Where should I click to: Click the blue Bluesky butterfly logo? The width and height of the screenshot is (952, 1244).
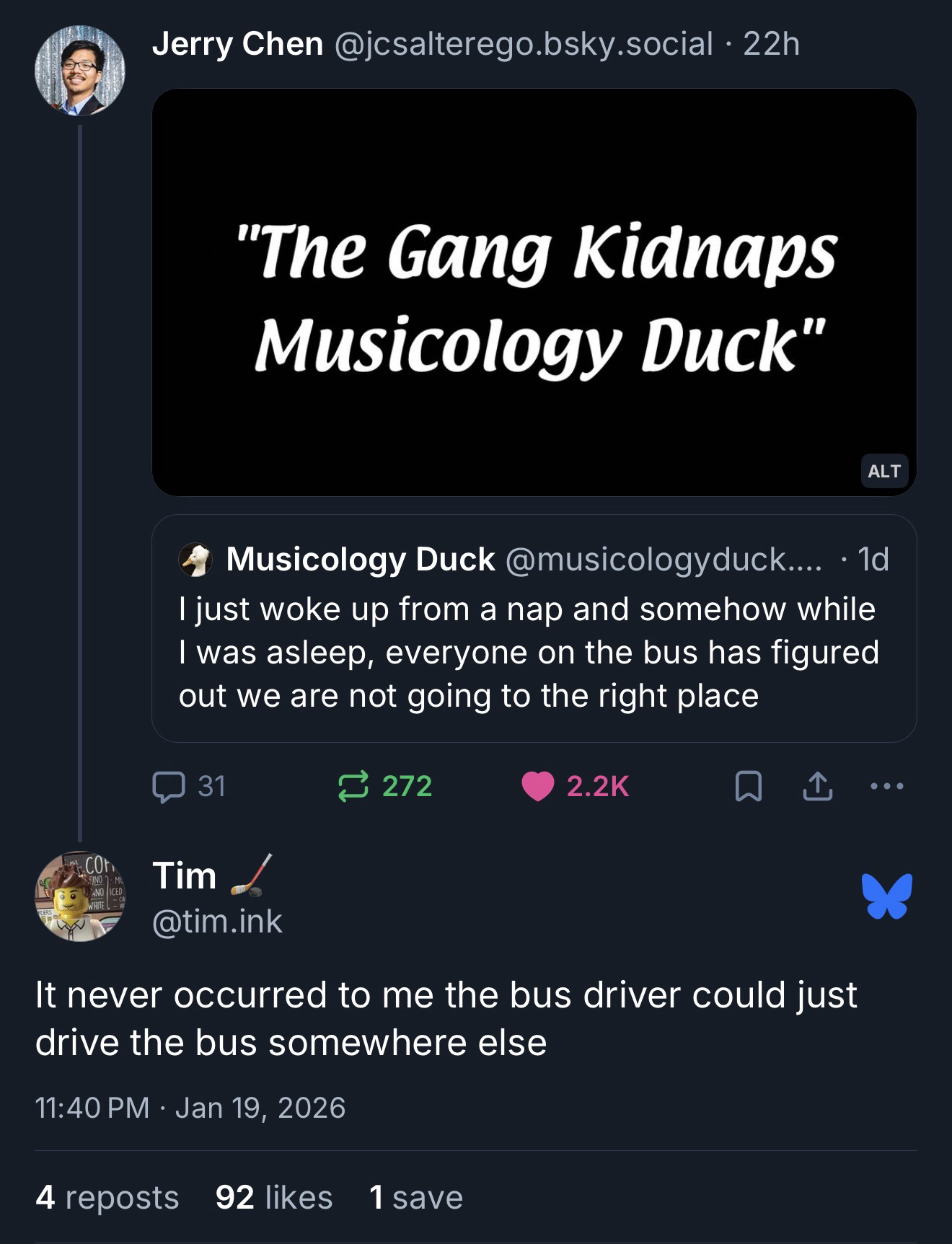pos(886,896)
